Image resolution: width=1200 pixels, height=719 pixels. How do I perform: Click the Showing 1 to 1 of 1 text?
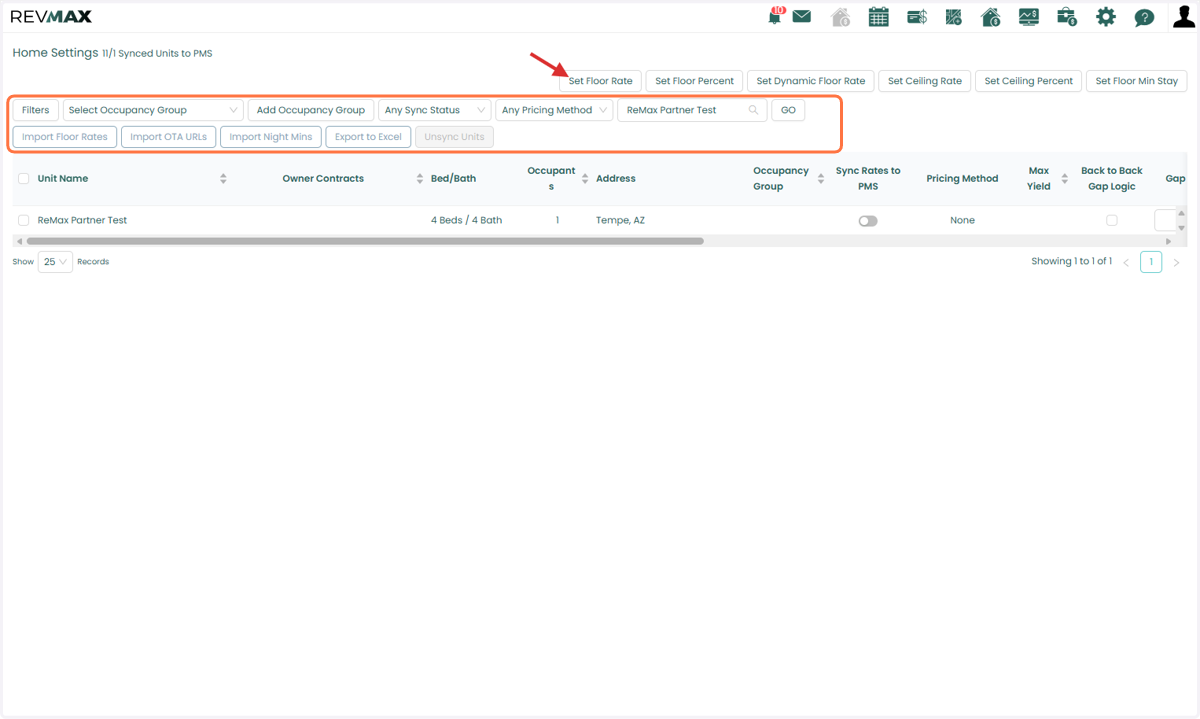[1071, 261]
